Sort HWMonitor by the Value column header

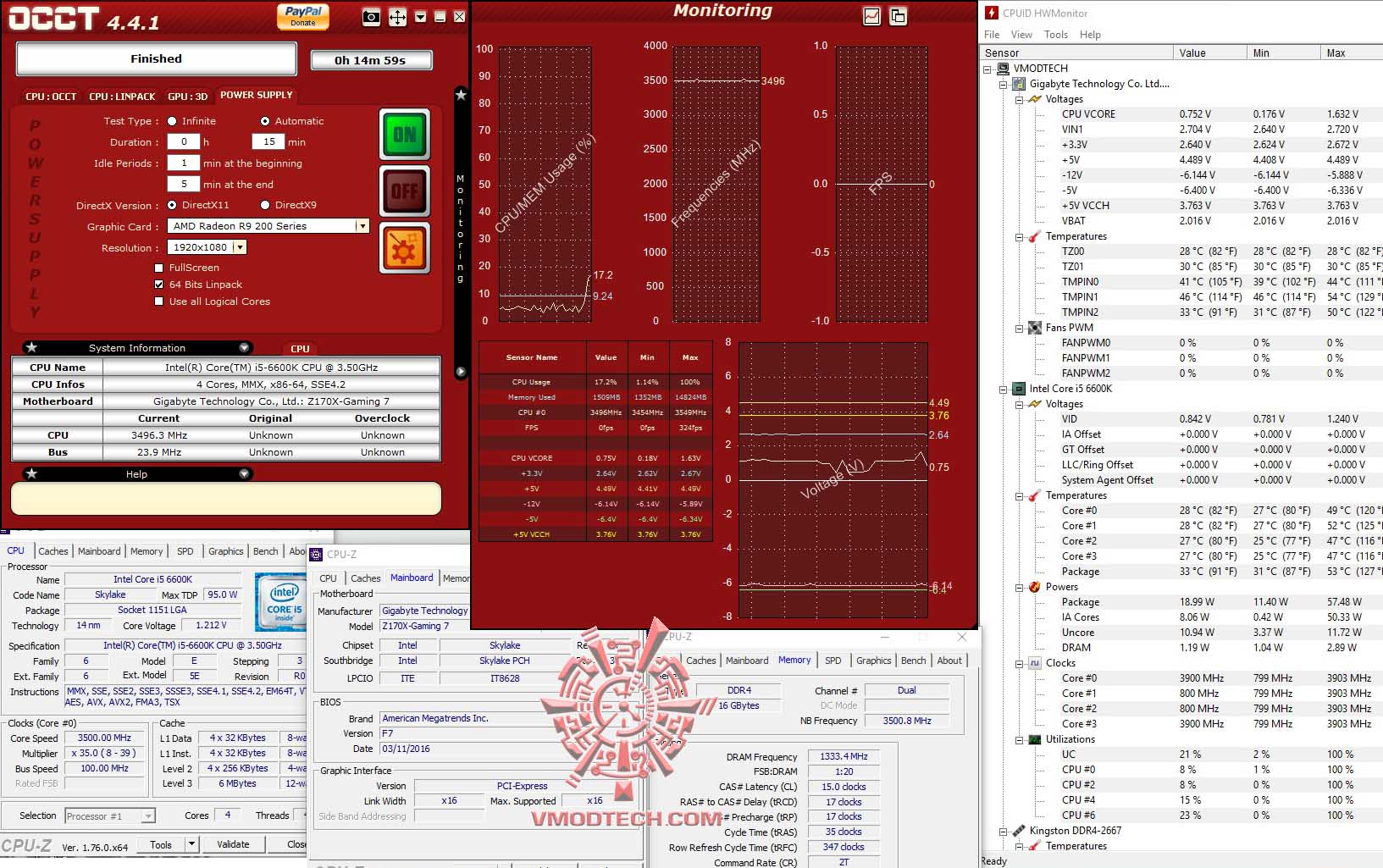(1209, 53)
